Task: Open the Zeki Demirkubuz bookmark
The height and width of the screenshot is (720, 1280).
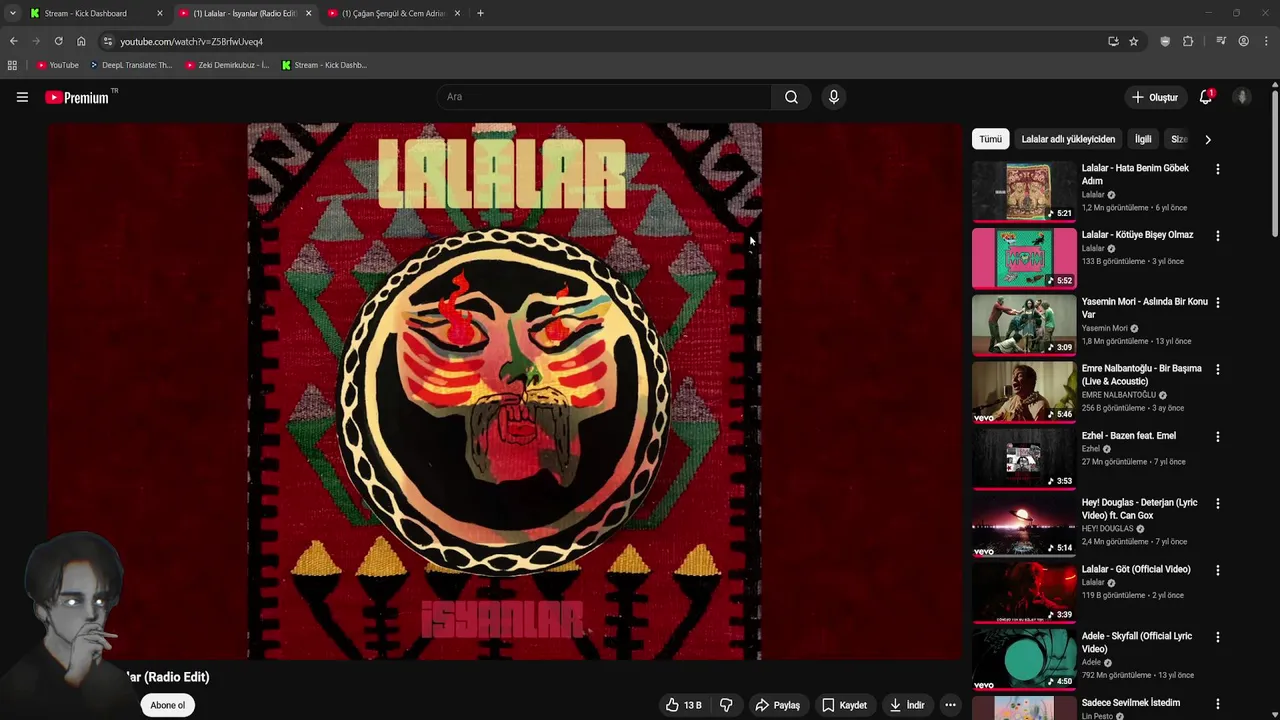Action: pos(227,65)
